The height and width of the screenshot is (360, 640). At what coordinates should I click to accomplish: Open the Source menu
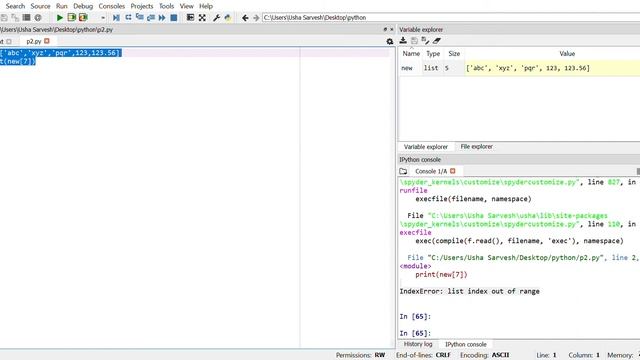pos(40,6)
